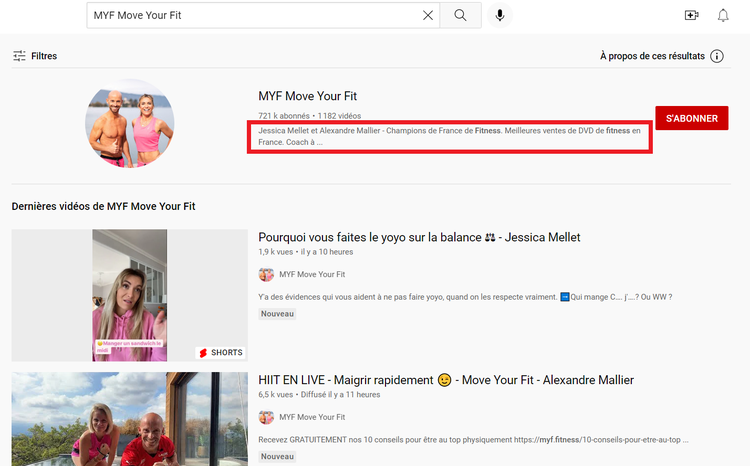Viewport: 750px width, 466px height.
Task: Open the video title Pourquoi vous faites le yoyo
Action: click(x=419, y=237)
